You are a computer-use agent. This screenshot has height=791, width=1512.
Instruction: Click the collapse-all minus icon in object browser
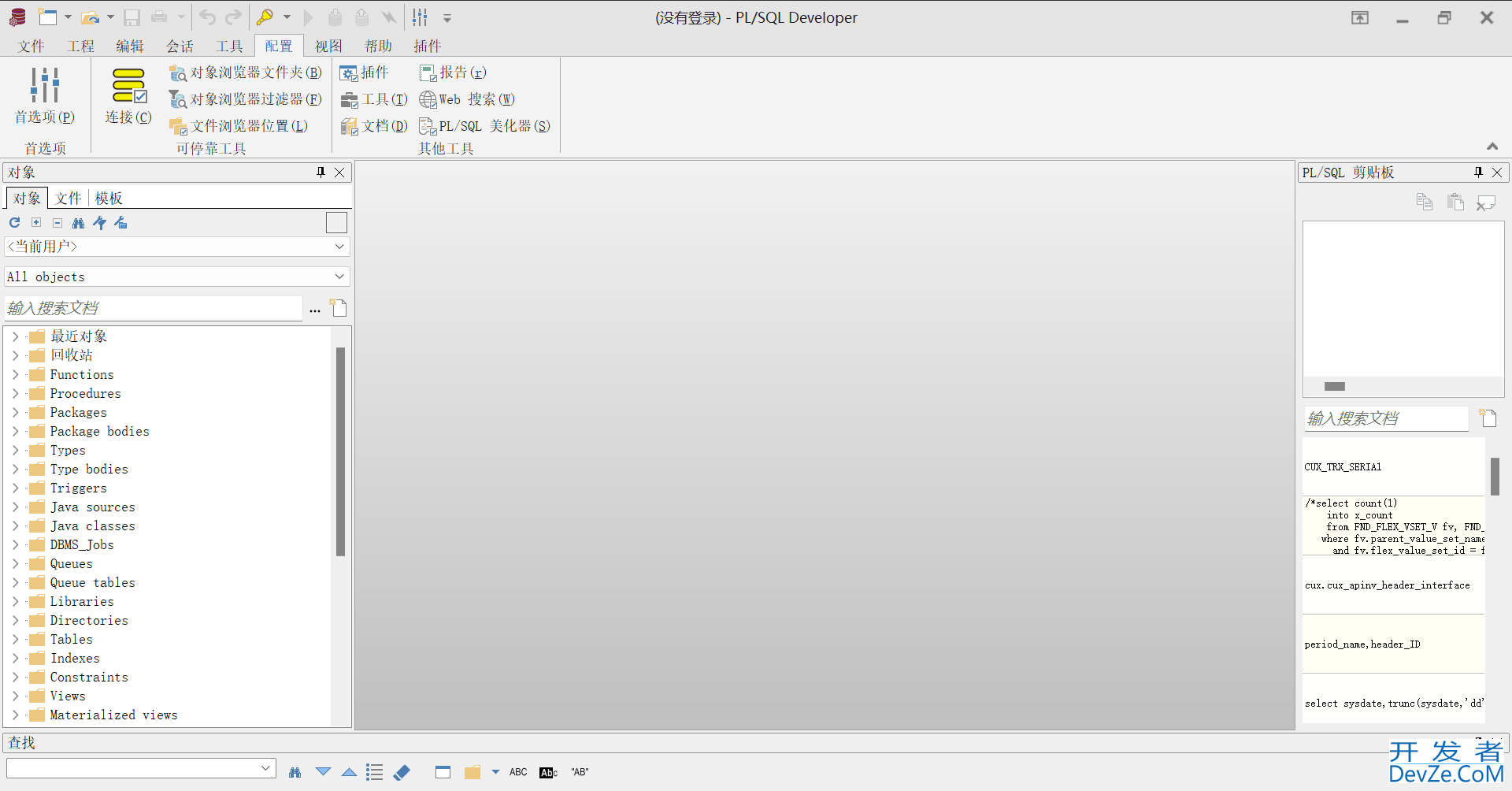(x=57, y=223)
